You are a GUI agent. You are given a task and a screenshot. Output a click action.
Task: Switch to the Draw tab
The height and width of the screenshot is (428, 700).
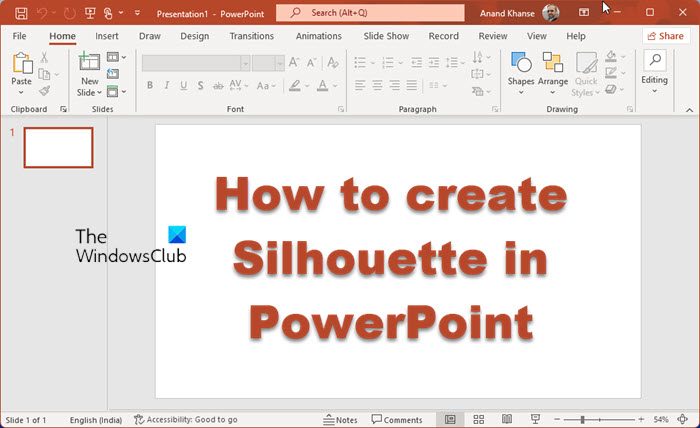coord(150,36)
